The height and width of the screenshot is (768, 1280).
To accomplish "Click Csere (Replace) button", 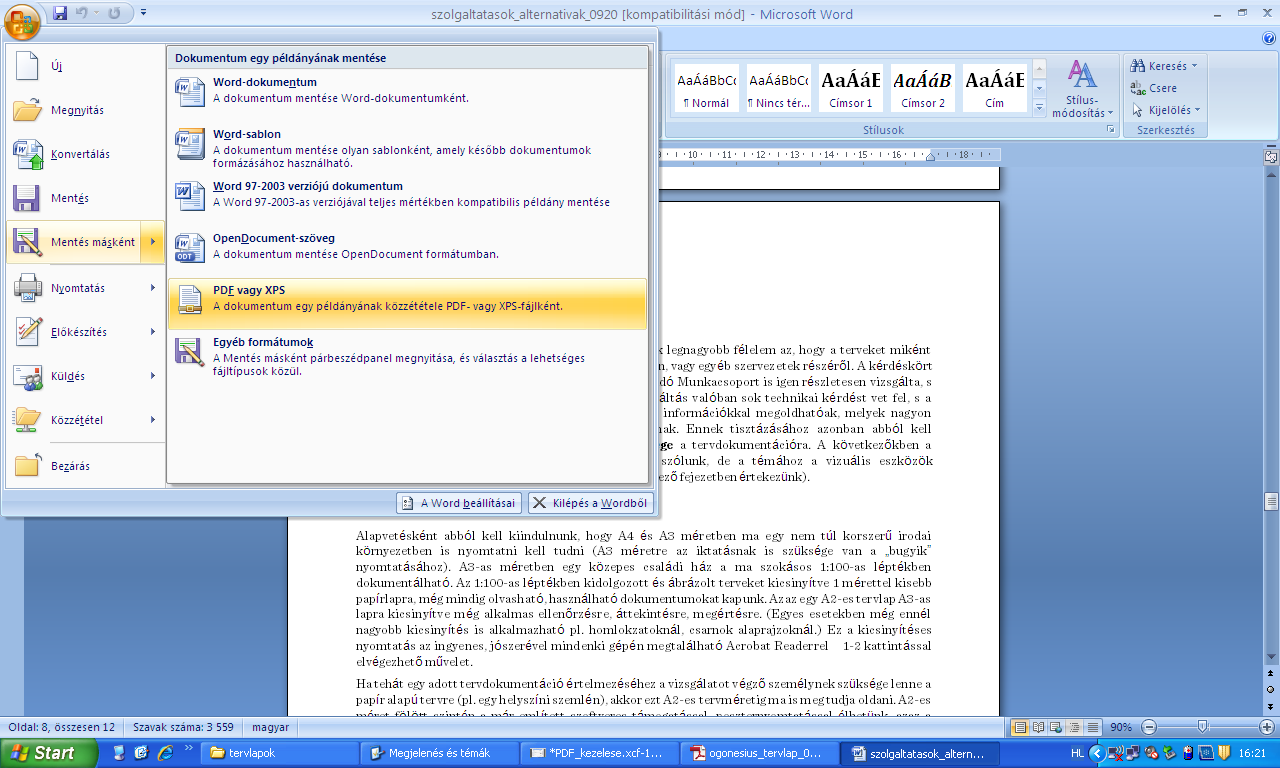I will (1154, 88).
